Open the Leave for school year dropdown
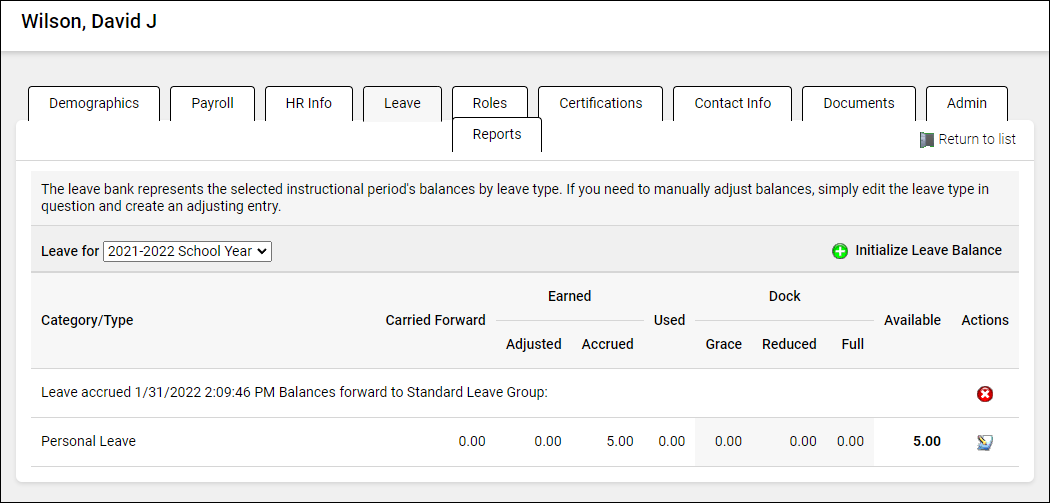Image resolution: width=1050 pixels, height=503 pixels. tap(187, 251)
